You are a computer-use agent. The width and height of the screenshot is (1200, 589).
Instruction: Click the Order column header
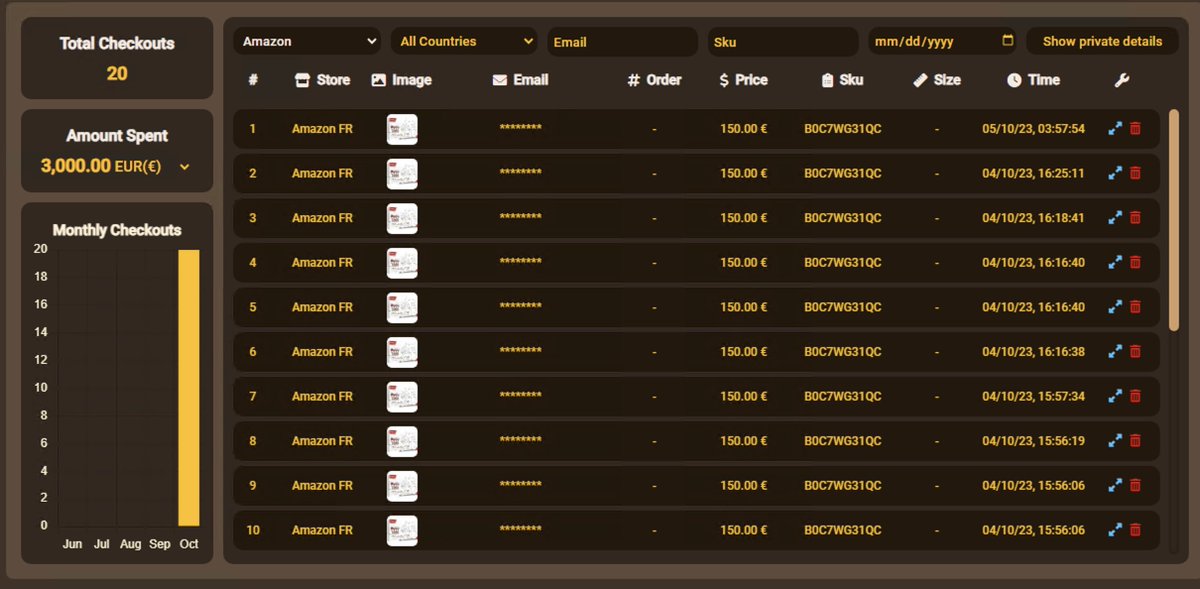[654, 80]
